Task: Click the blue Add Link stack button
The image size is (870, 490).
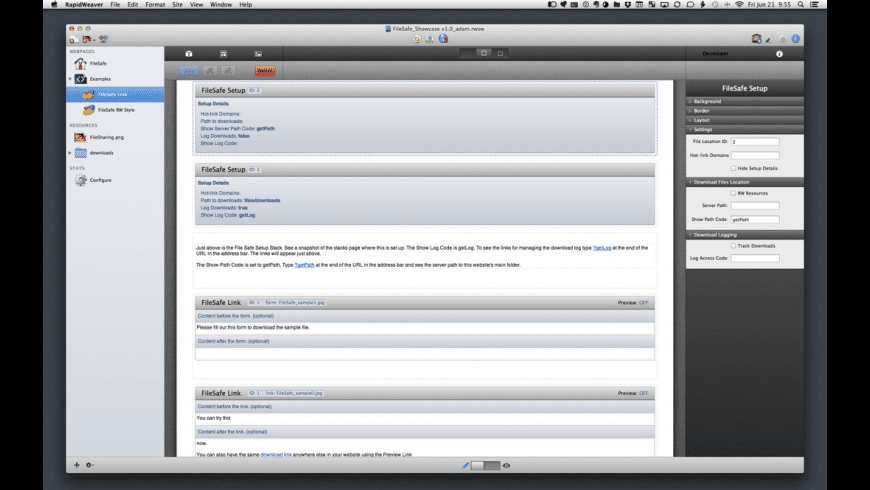Action: pyautogui.click(x=189, y=70)
